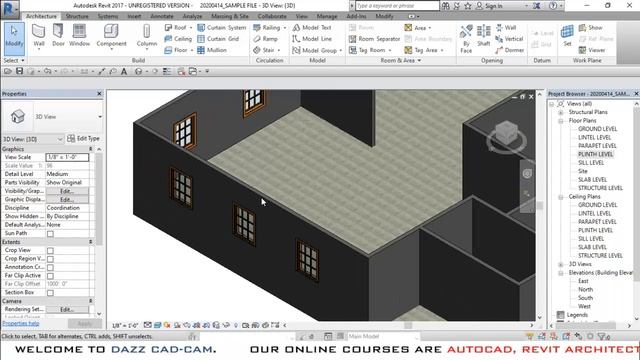
Task: Collapse the Ceiling Plans tree node
Action: click(561, 197)
